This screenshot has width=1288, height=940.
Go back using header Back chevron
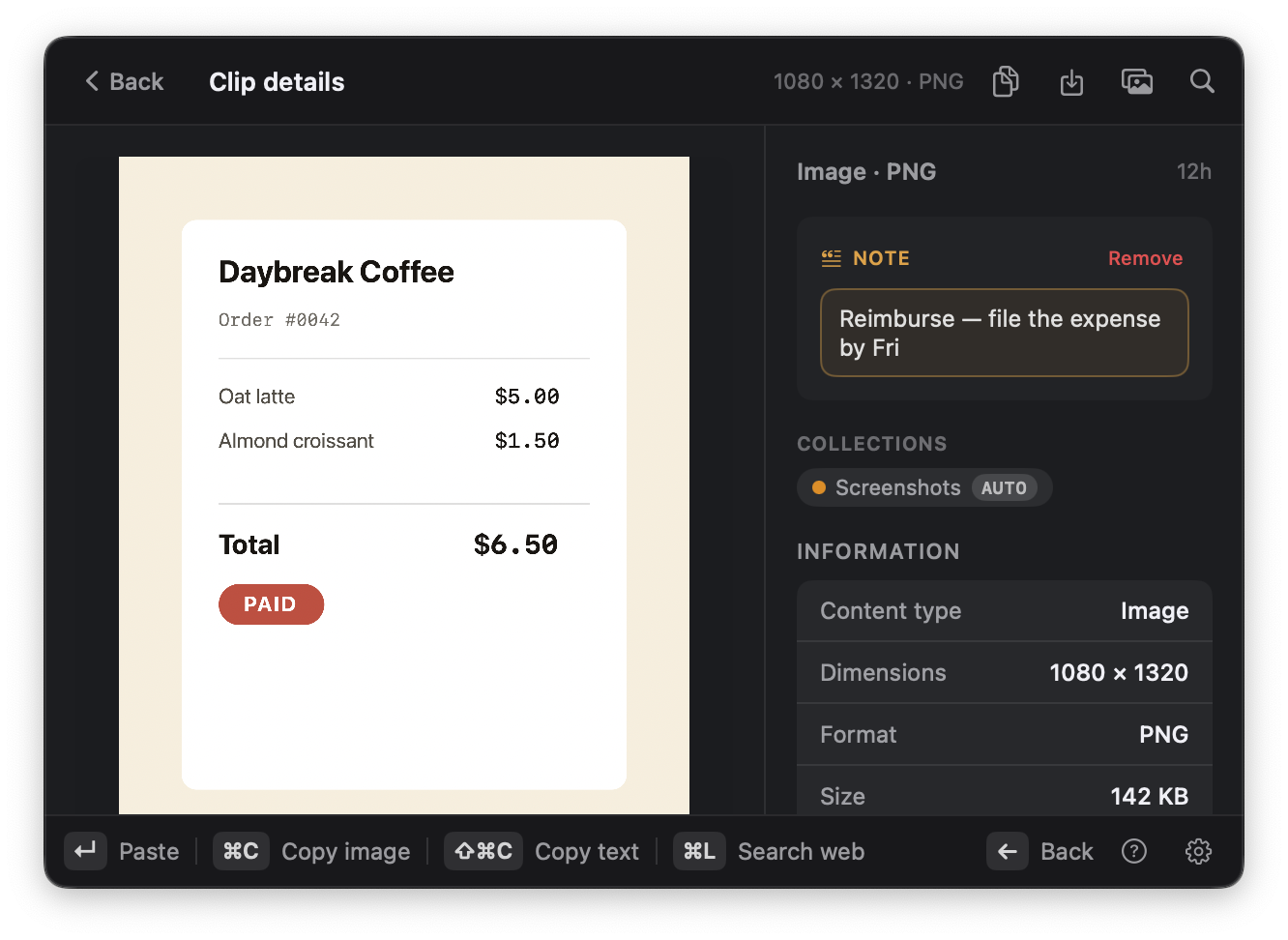click(x=124, y=81)
